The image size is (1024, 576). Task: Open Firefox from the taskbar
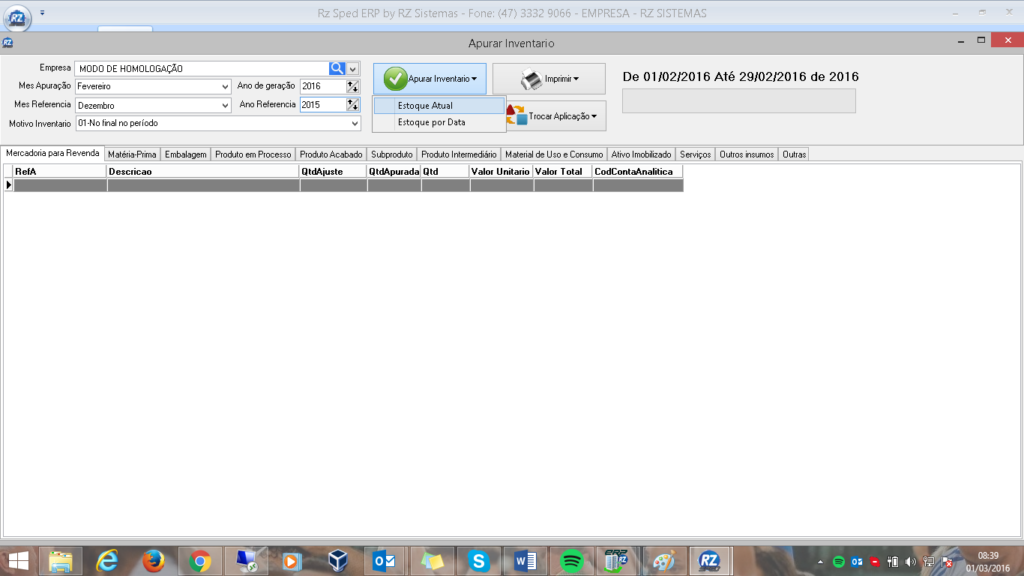point(153,560)
